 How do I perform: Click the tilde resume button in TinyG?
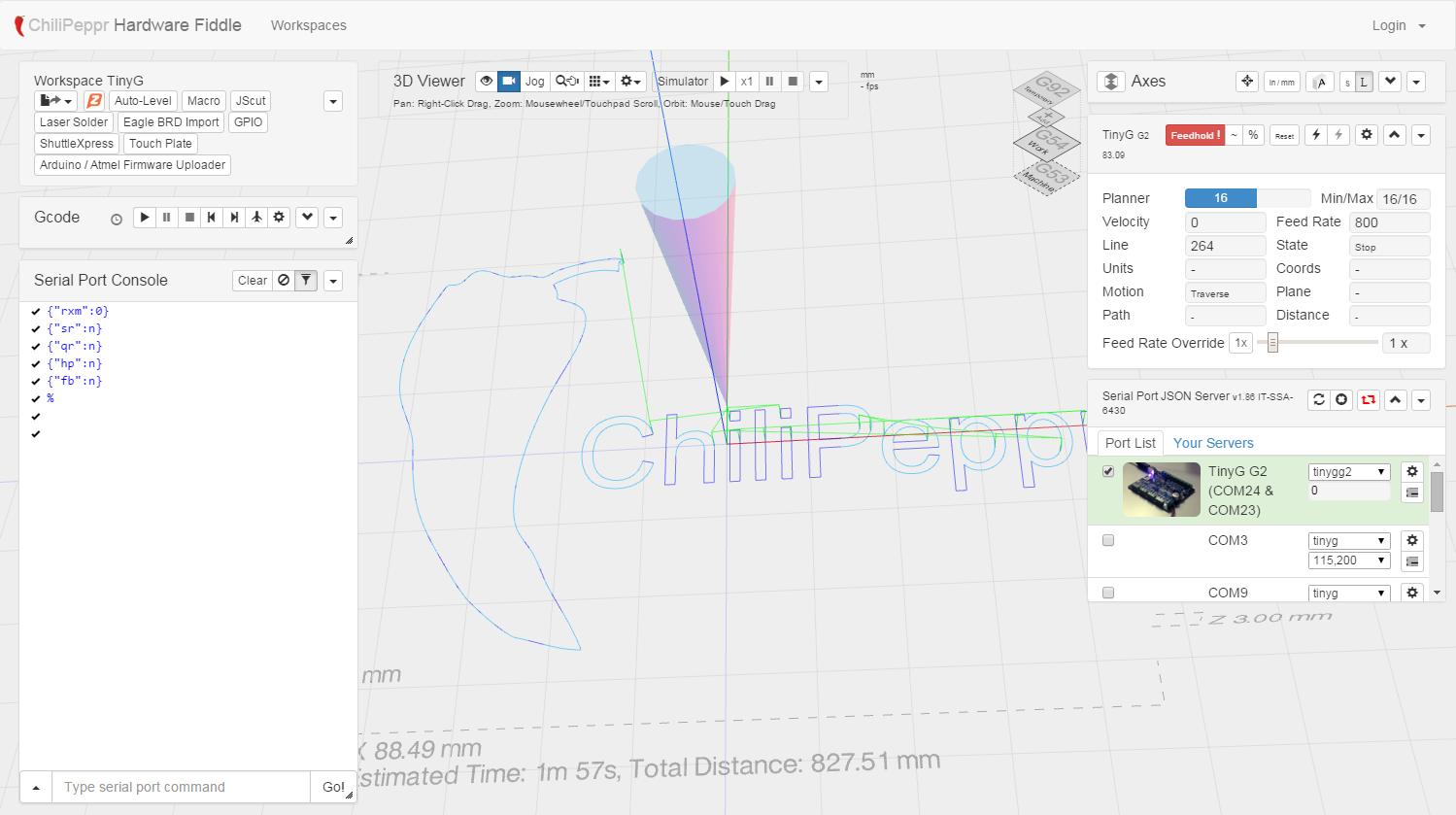click(x=1234, y=136)
